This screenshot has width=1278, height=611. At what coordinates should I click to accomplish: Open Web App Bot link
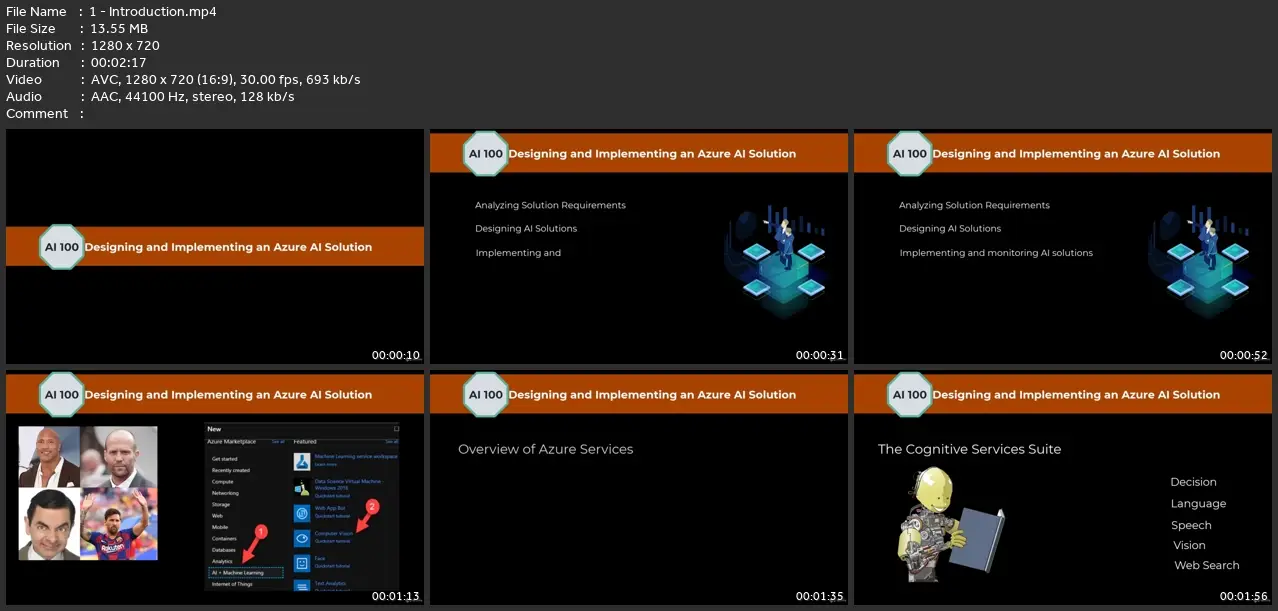330,508
